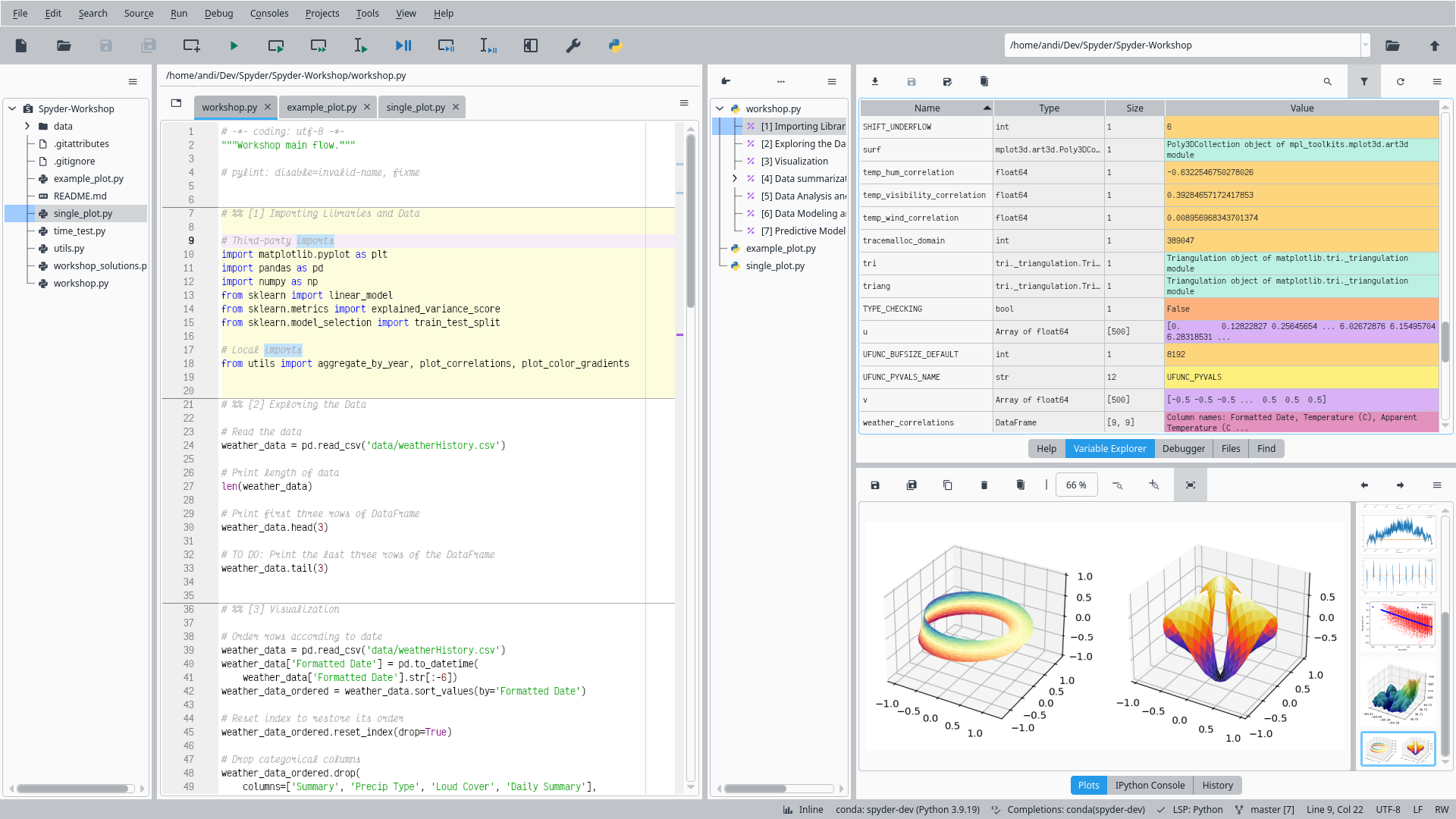
Task: Click the refresh Variables button
Action: [x=1401, y=81]
